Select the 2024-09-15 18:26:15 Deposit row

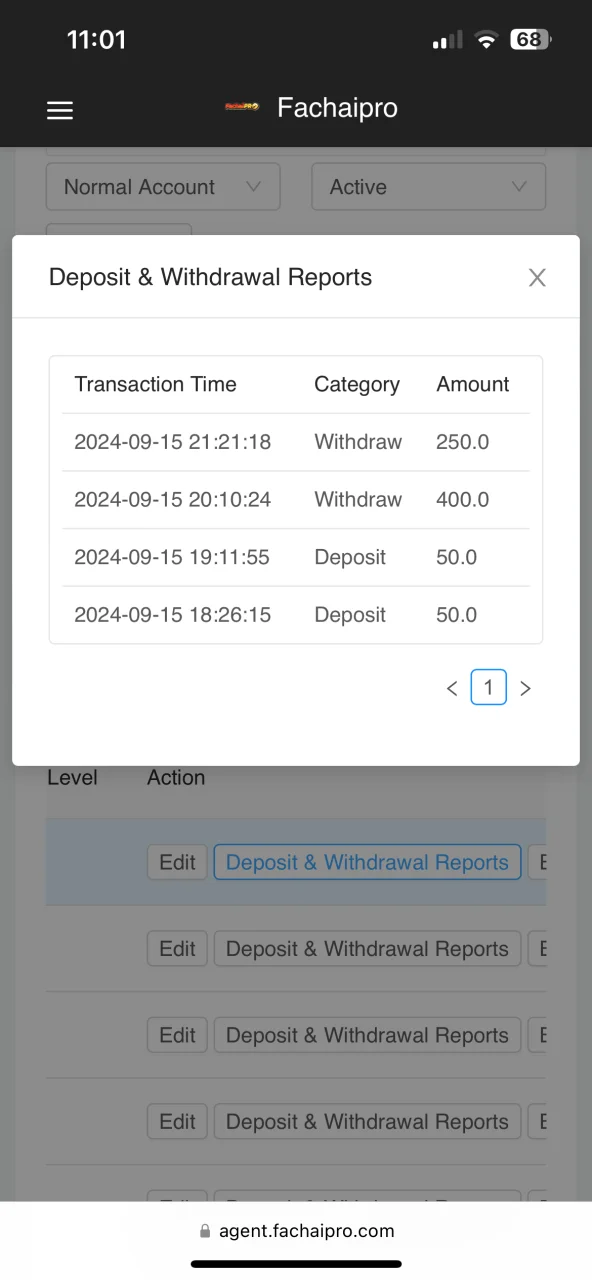[x=296, y=615]
